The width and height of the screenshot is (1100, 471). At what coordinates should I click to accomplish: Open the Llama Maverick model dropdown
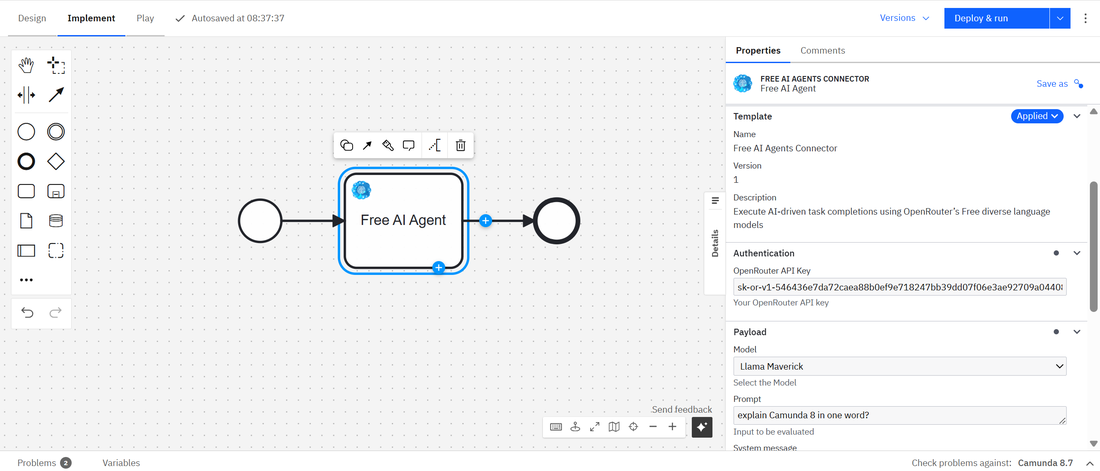click(900, 367)
